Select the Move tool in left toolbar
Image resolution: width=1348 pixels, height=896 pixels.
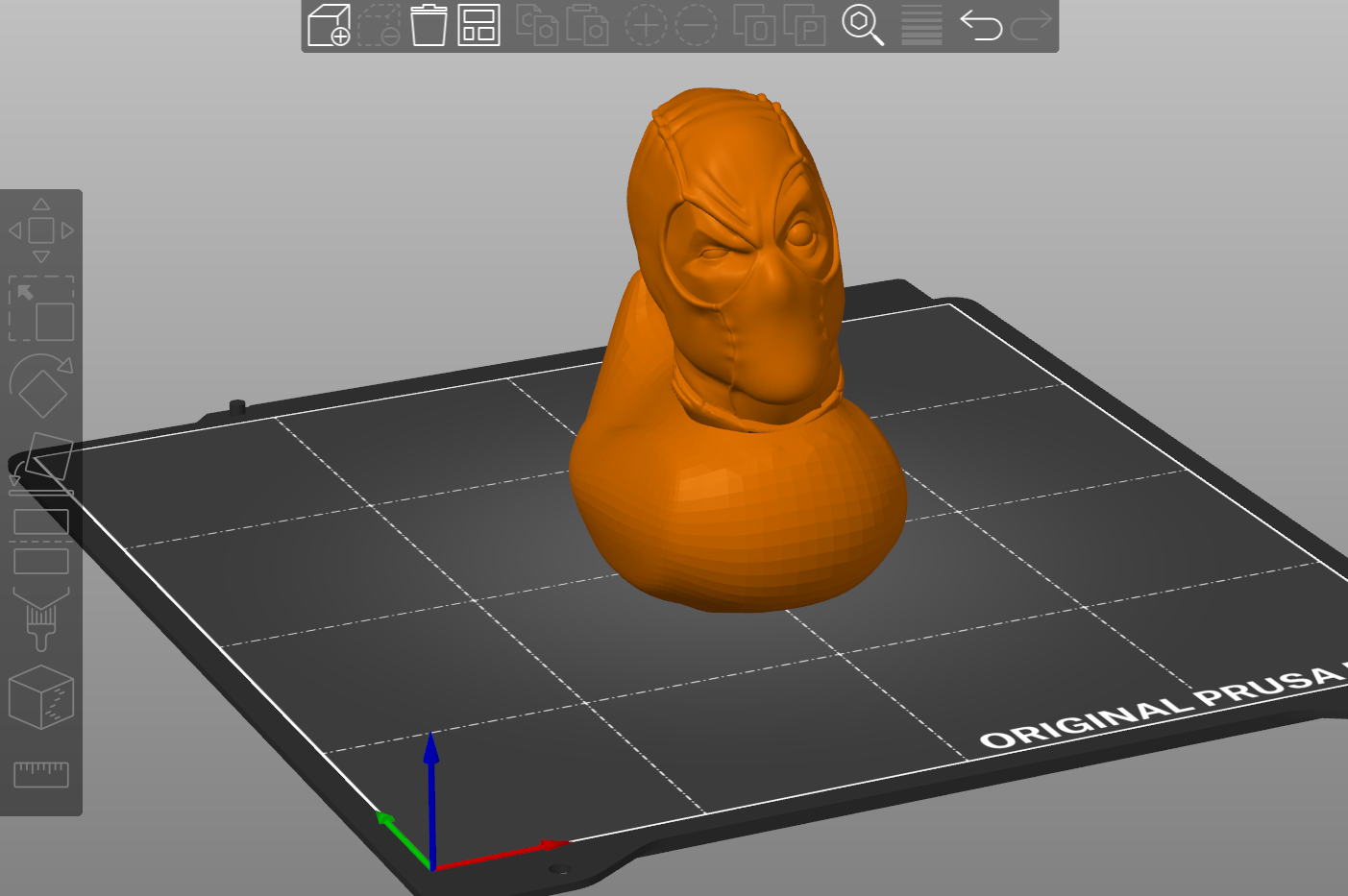coord(41,230)
